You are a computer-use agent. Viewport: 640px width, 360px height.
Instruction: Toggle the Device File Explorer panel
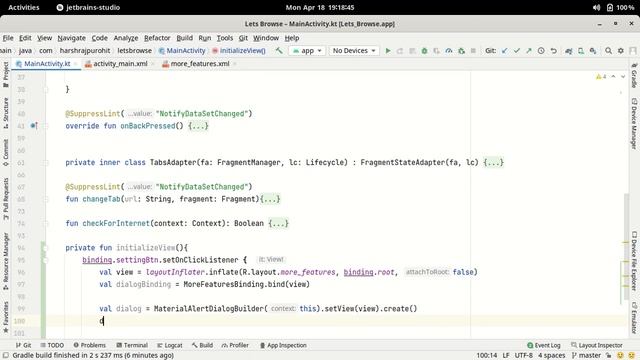(x=634, y=261)
